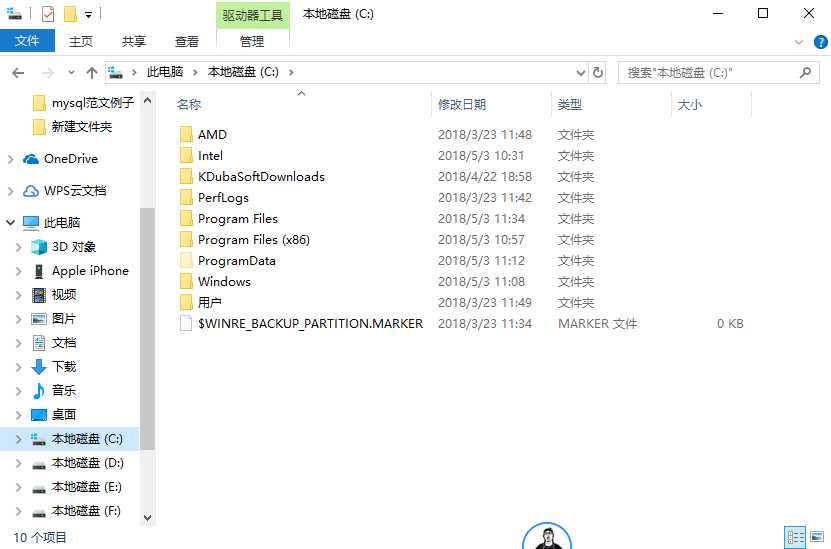Switch to the 共享 ribbon tab
Image resolution: width=831 pixels, height=549 pixels.
pyautogui.click(x=134, y=41)
